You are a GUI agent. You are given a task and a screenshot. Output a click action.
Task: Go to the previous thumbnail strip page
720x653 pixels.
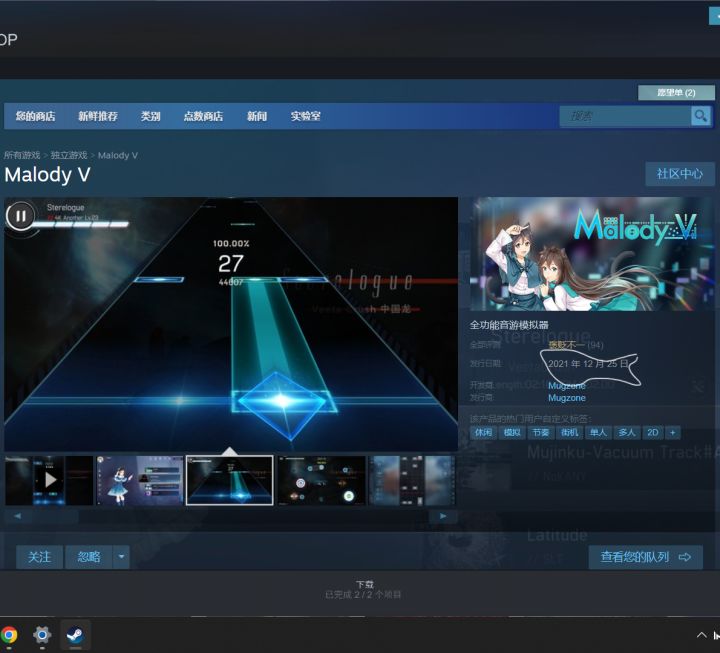[x=17, y=516]
